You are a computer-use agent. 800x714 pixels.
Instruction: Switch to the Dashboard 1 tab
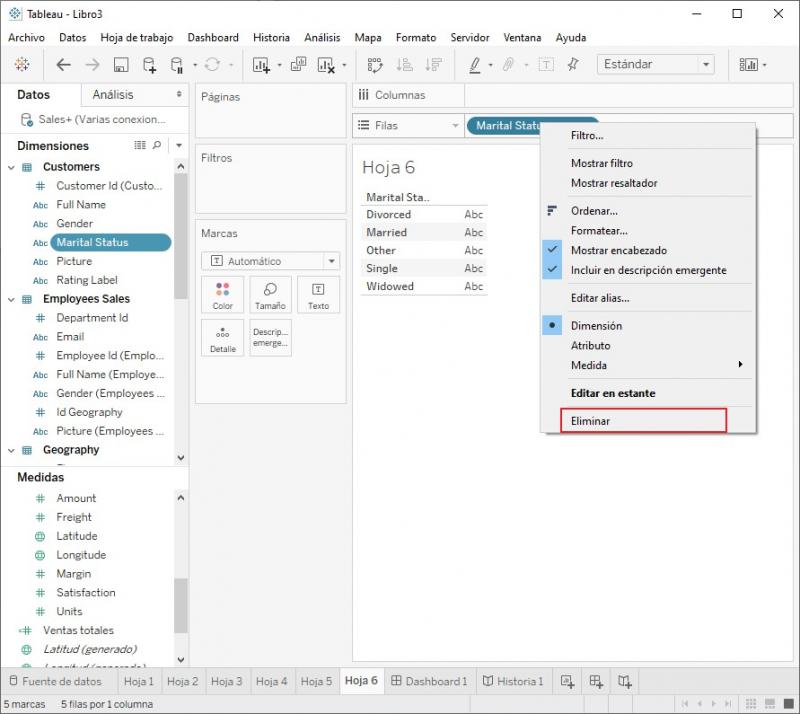(x=429, y=682)
